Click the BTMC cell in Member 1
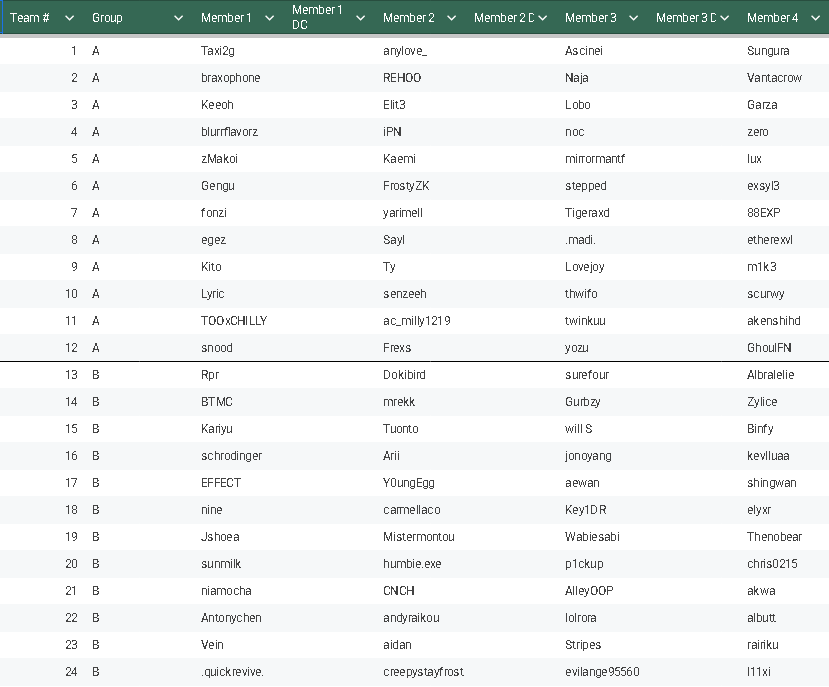Image resolution: width=829 pixels, height=687 pixels. coord(216,402)
